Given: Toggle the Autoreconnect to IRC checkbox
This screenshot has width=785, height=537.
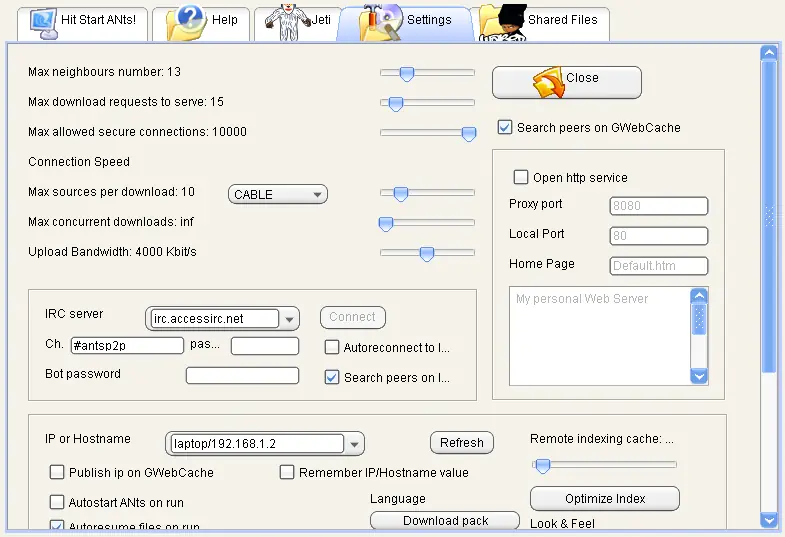Looking at the screenshot, I should pyautogui.click(x=331, y=347).
